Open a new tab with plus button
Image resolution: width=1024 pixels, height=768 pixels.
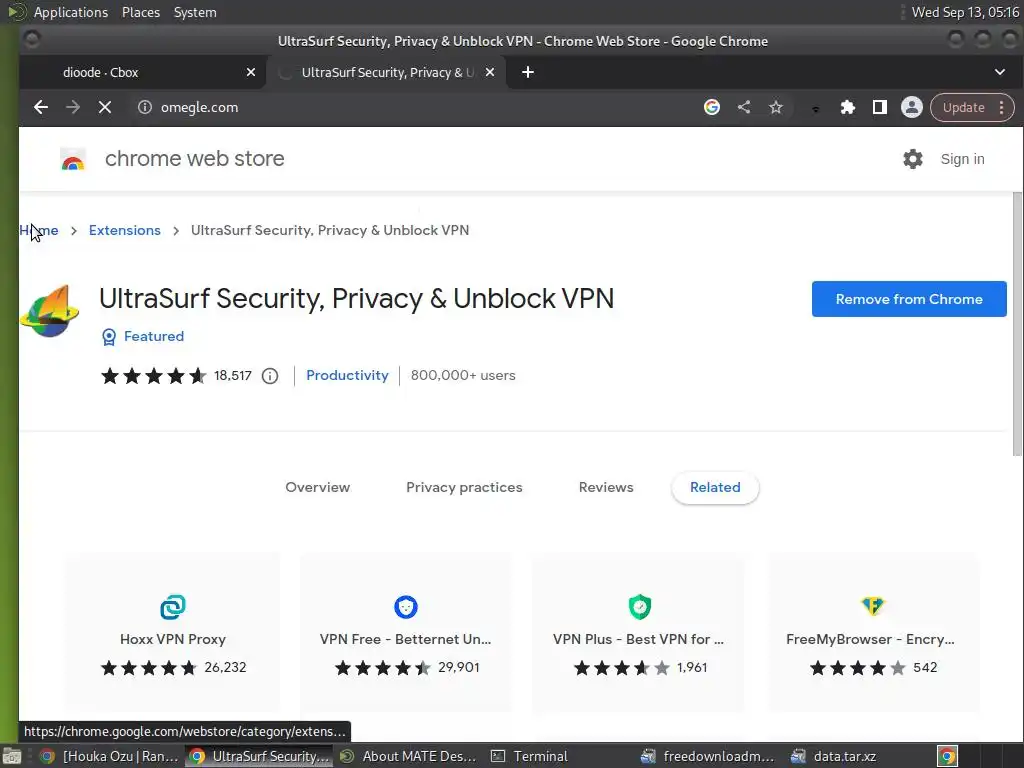point(528,72)
